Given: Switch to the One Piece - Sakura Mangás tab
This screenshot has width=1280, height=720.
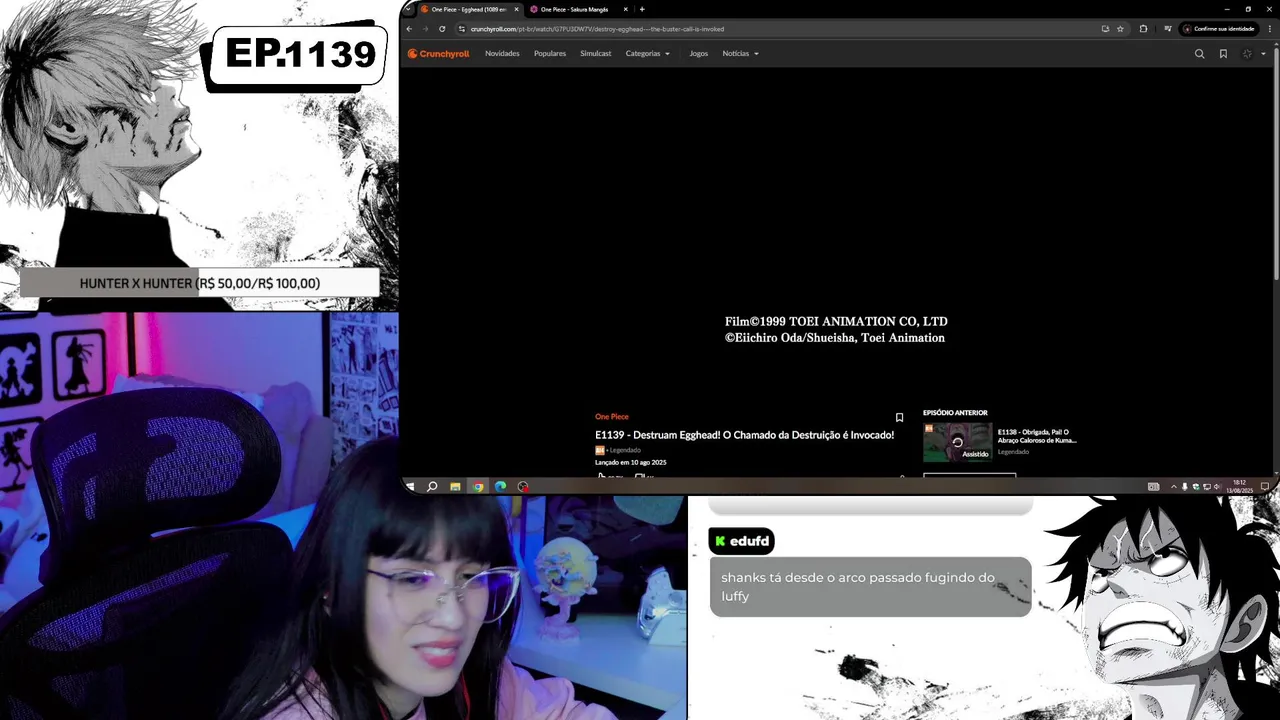Looking at the screenshot, I should pyautogui.click(x=575, y=9).
